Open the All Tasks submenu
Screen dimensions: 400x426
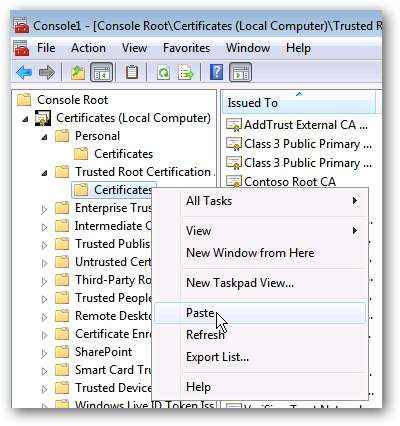260,201
